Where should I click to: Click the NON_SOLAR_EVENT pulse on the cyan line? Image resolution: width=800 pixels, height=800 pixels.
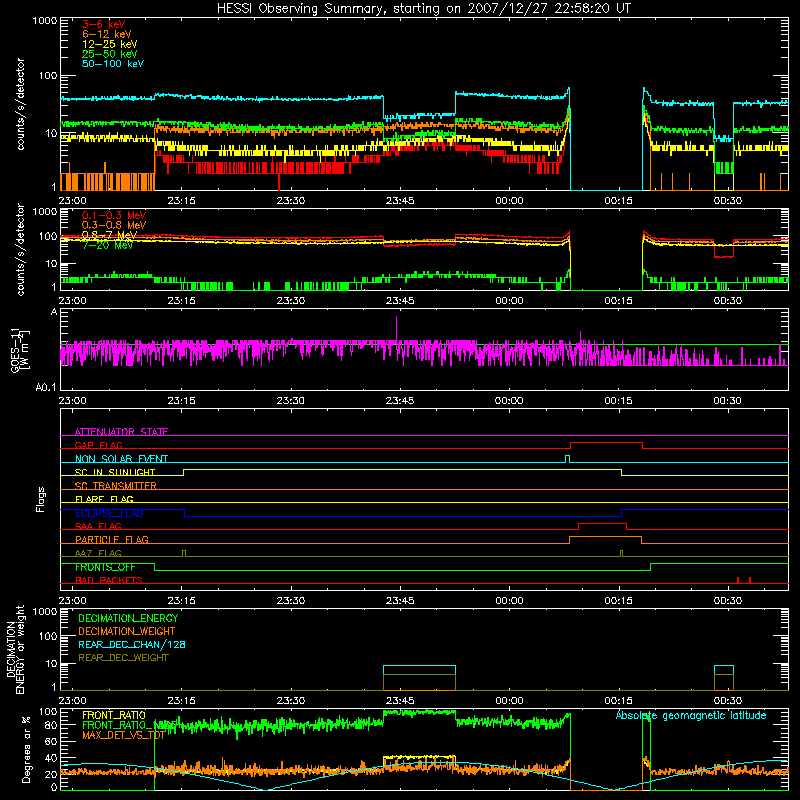coord(567,459)
